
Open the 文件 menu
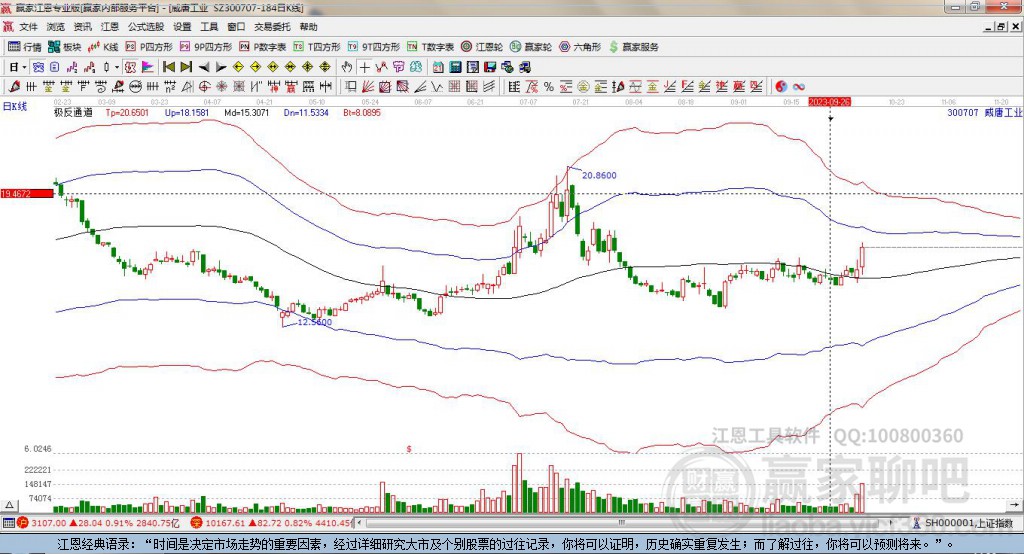coord(28,27)
